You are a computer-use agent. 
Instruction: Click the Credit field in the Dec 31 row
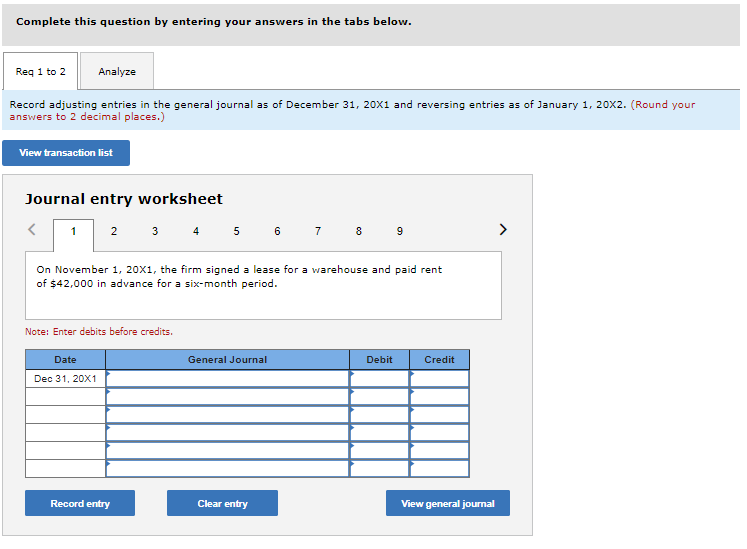point(440,379)
